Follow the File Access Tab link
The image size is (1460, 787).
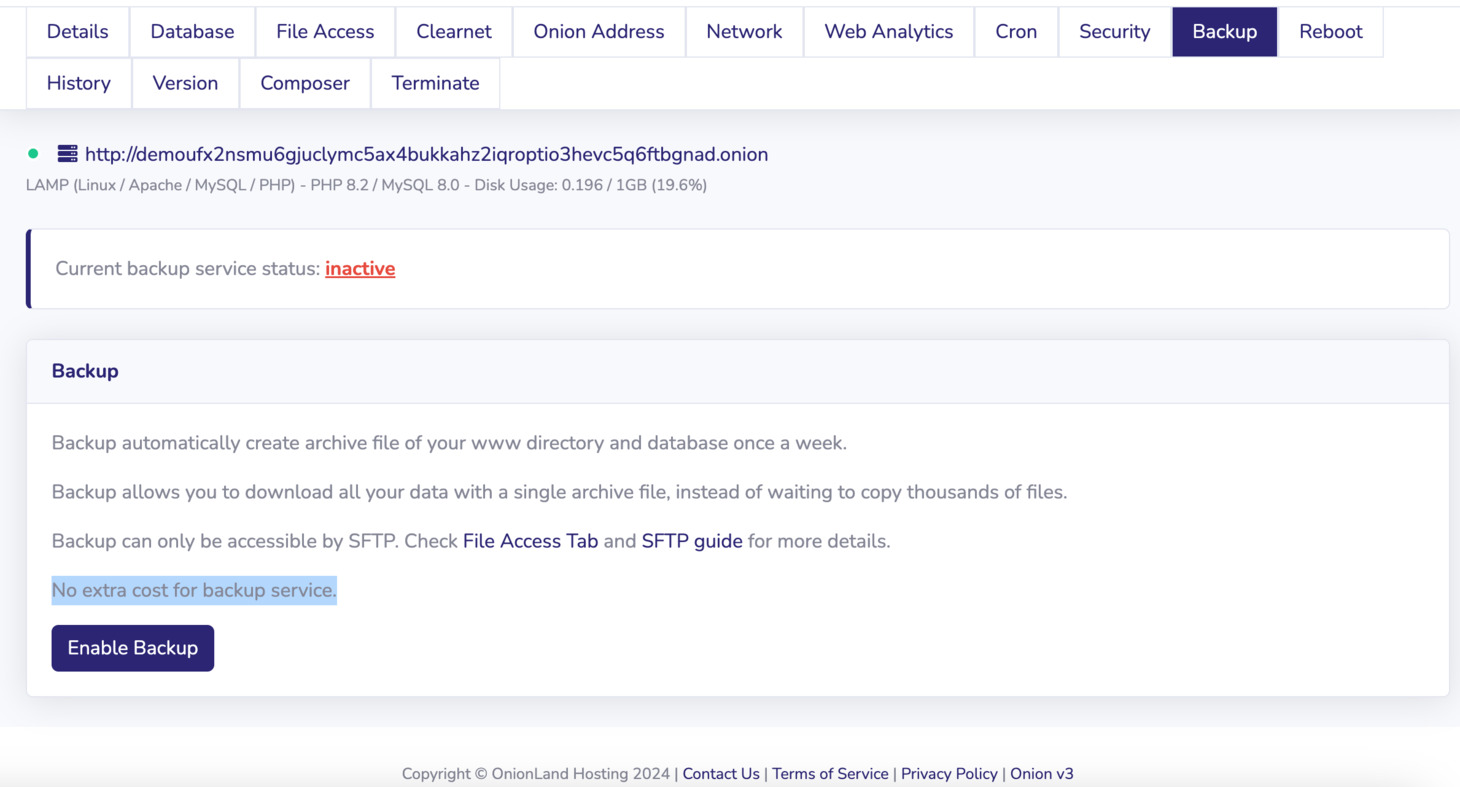(x=530, y=541)
